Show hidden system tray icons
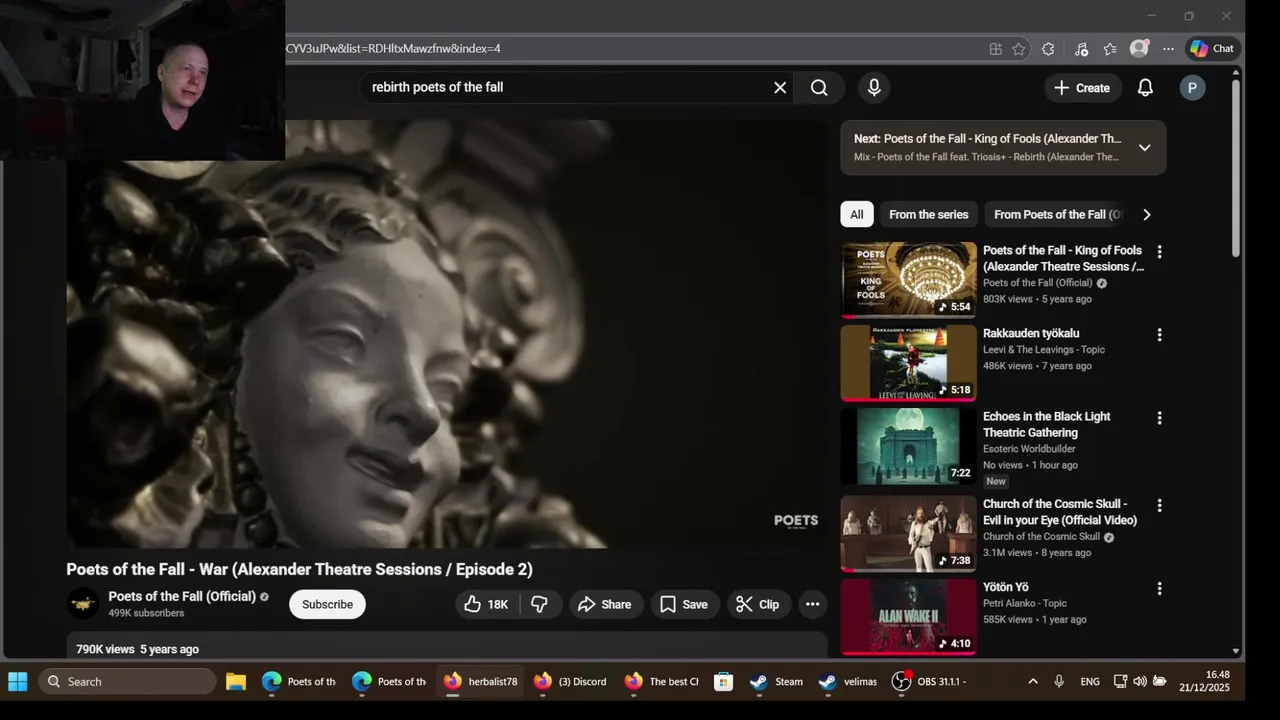This screenshot has height=720, width=1280. click(x=1033, y=682)
